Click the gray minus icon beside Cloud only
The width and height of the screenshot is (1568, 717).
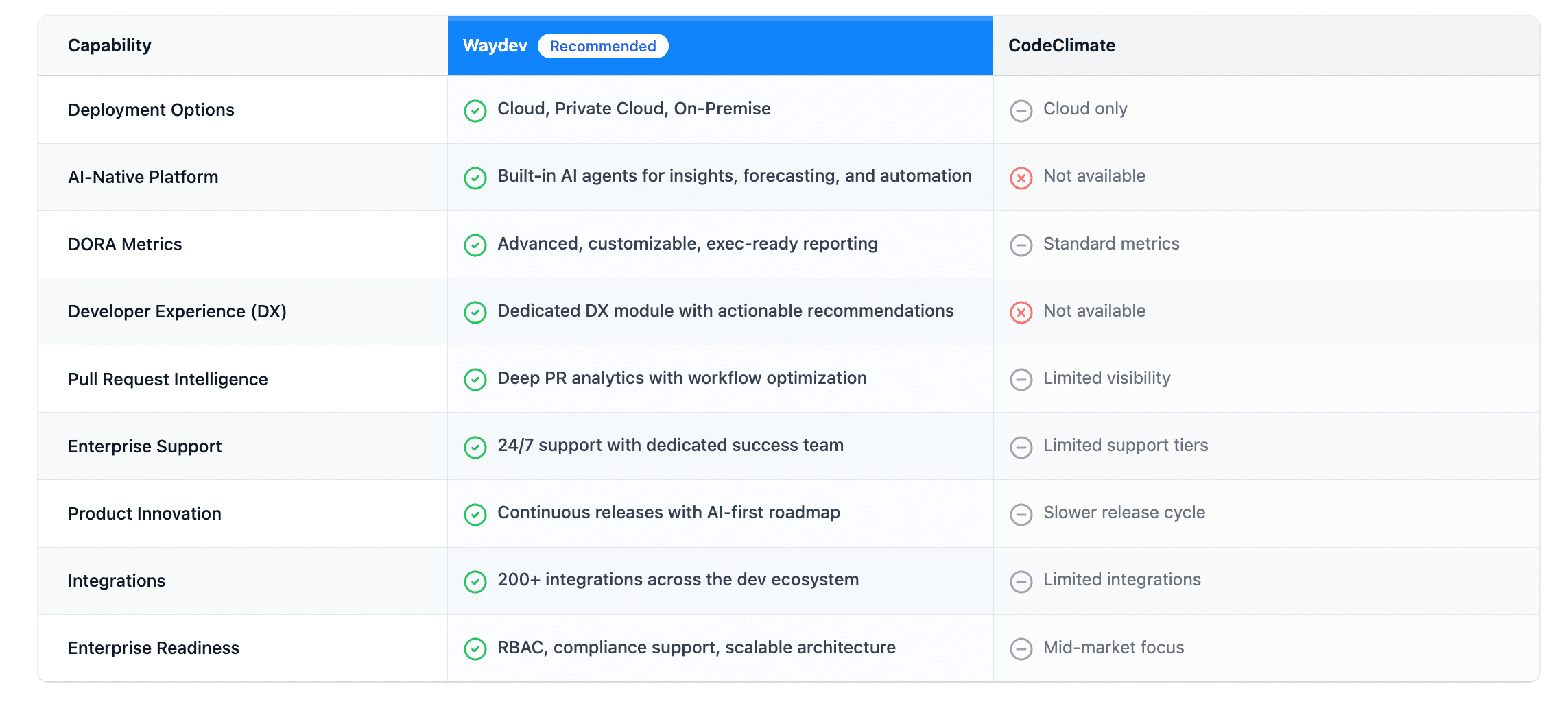1021,110
